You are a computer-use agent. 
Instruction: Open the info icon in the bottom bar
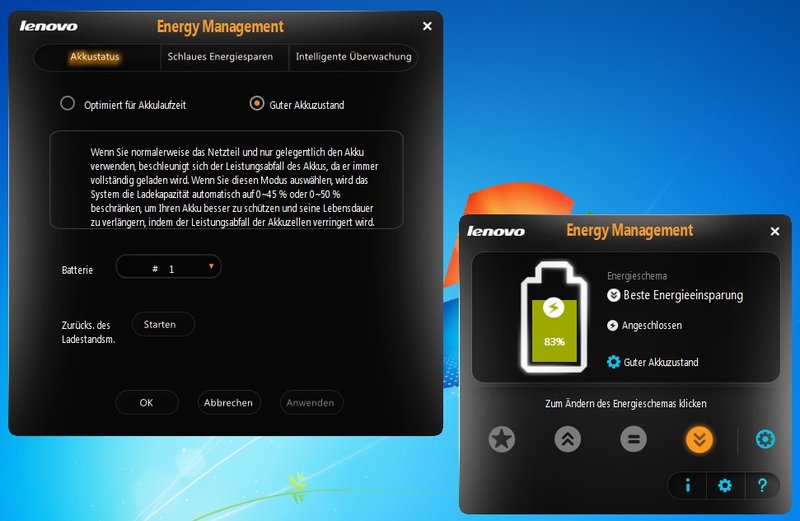[688, 485]
